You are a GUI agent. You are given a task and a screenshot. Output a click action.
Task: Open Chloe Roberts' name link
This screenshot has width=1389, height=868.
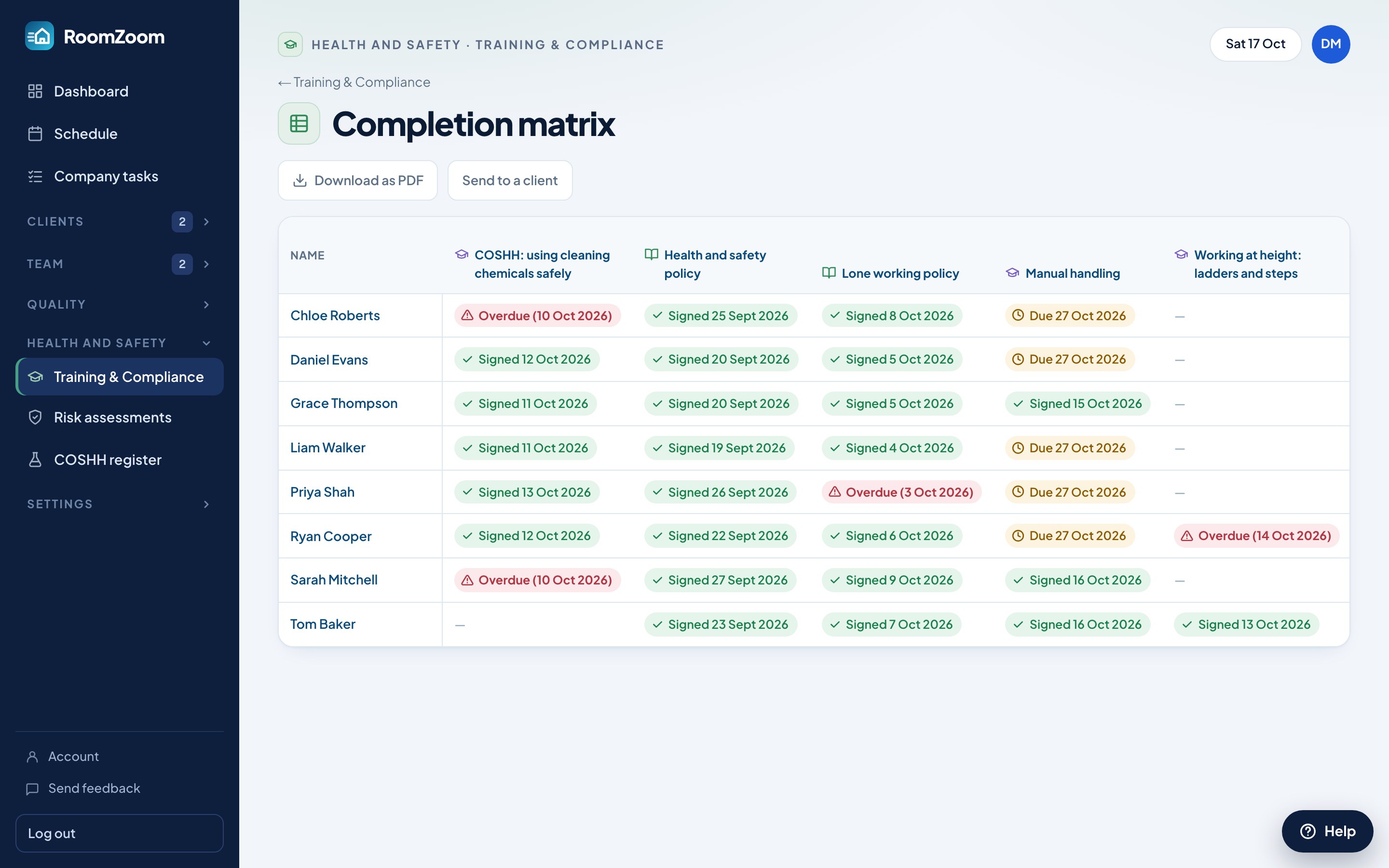coord(335,315)
